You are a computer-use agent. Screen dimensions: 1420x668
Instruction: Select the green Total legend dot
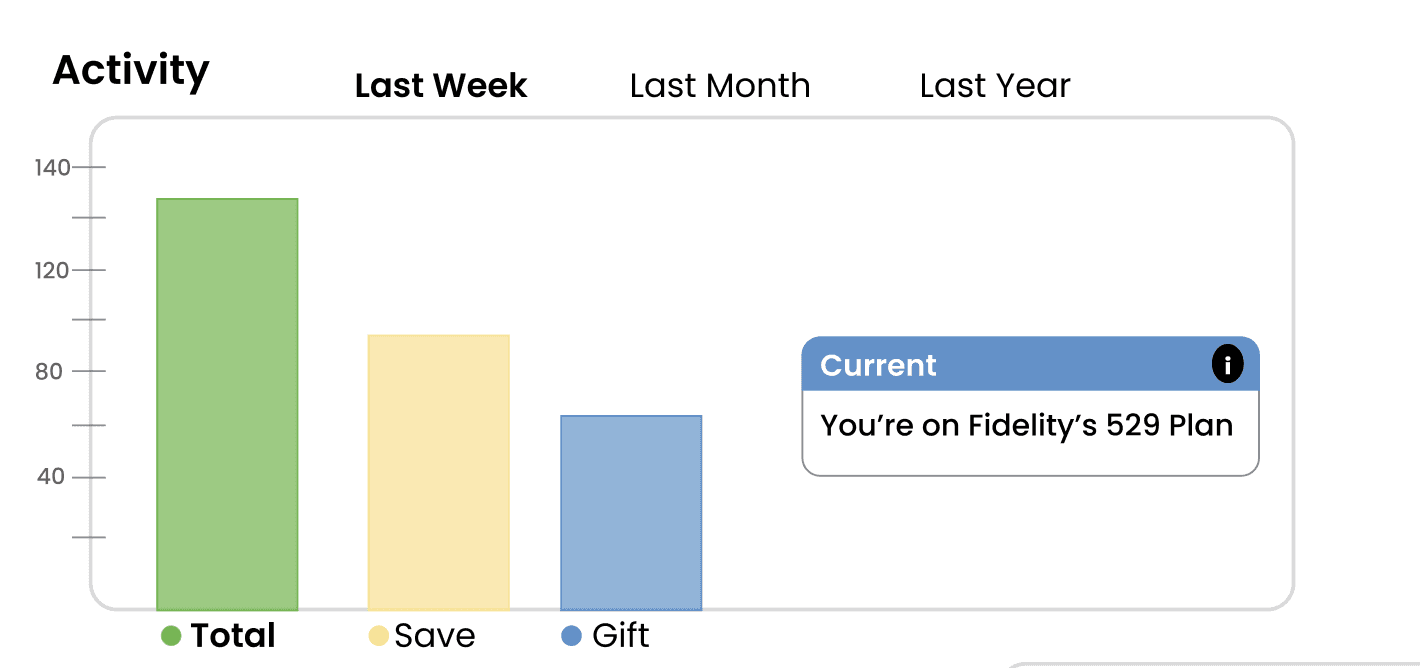[171, 635]
